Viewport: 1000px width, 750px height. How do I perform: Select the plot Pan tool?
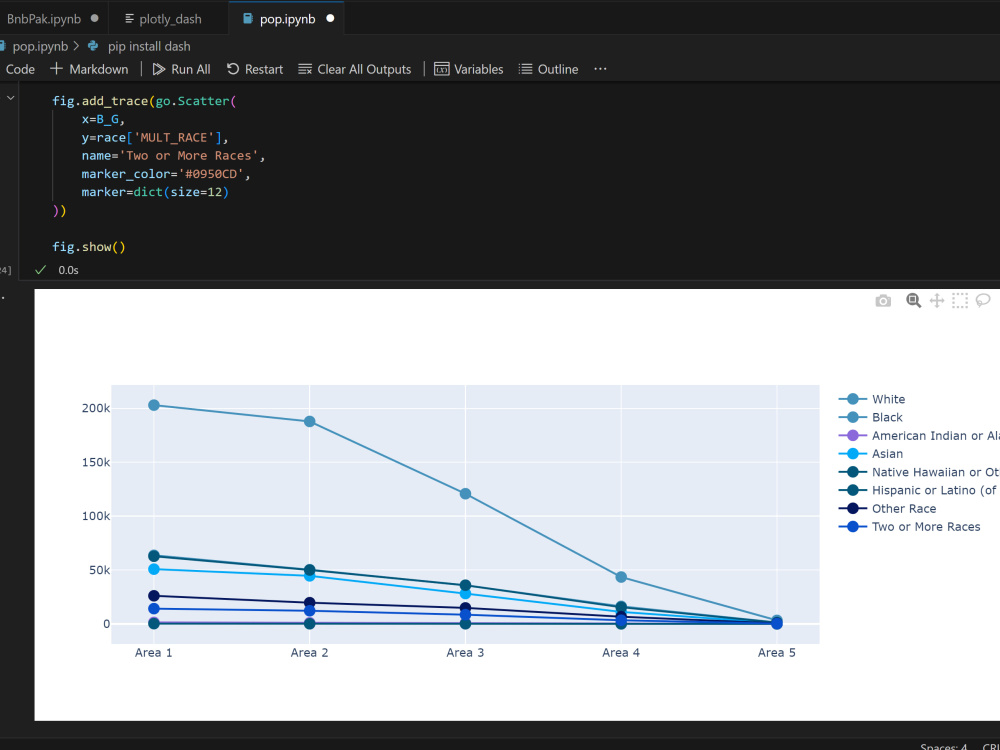(x=937, y=300)
